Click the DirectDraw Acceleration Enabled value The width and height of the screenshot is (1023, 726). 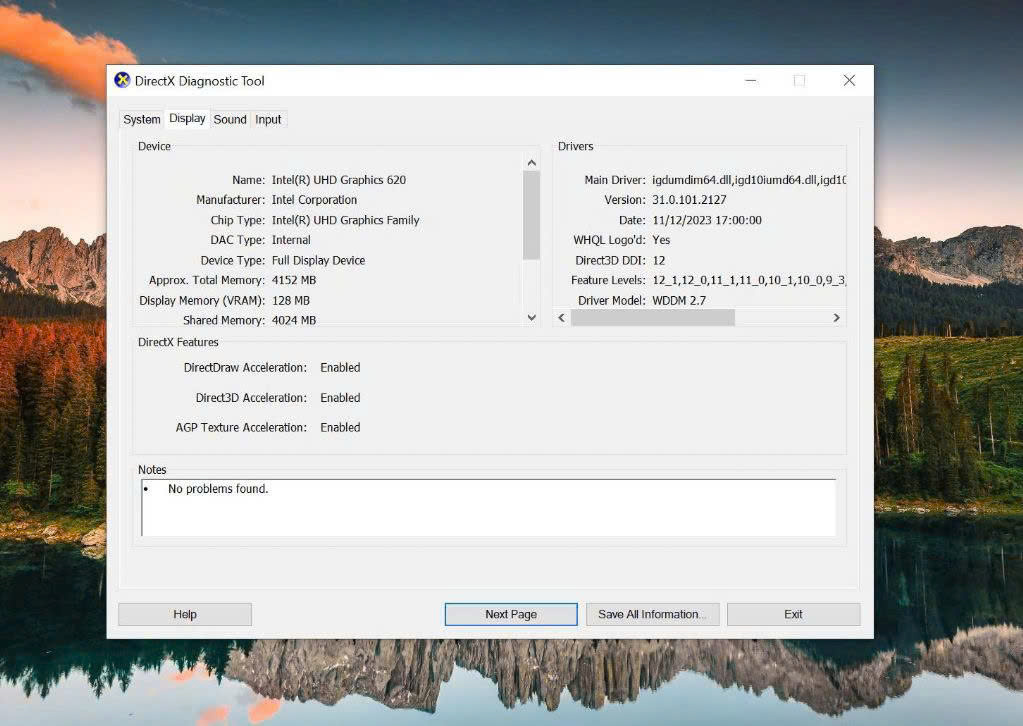pos(340,368)
